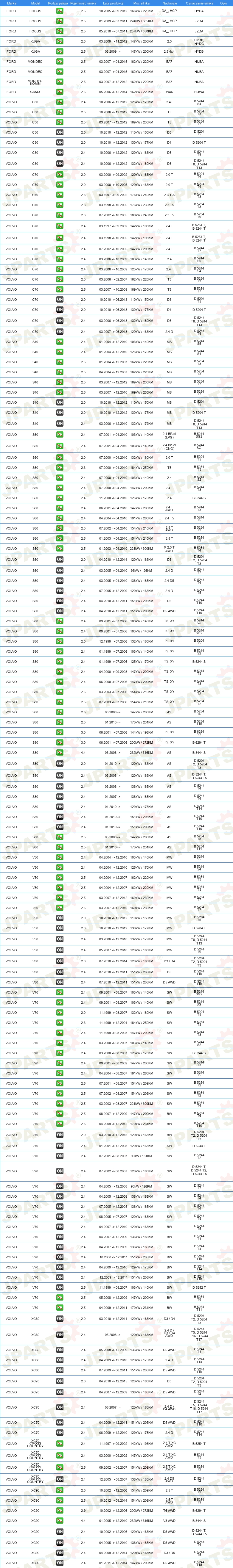Click the FORD S-MAX model cell
The image size is (233, 1568).
(x=35, y=92)
